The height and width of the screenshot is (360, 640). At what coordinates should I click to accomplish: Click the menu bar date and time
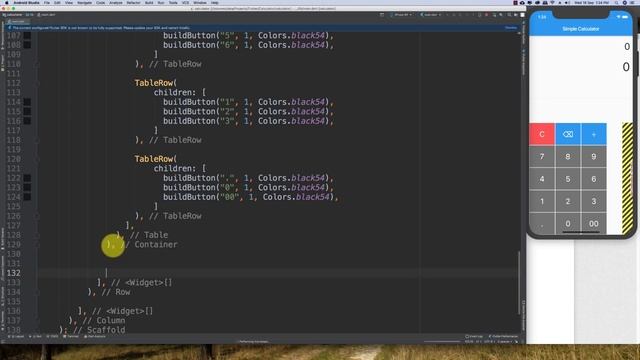tap(591, 2)
